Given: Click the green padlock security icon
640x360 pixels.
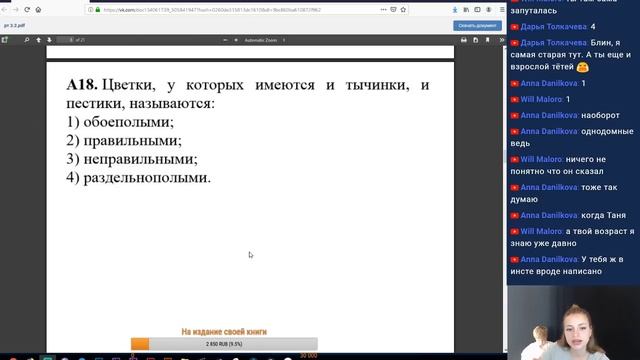Looking at the screenshot, I should click(x=98, y=9).
